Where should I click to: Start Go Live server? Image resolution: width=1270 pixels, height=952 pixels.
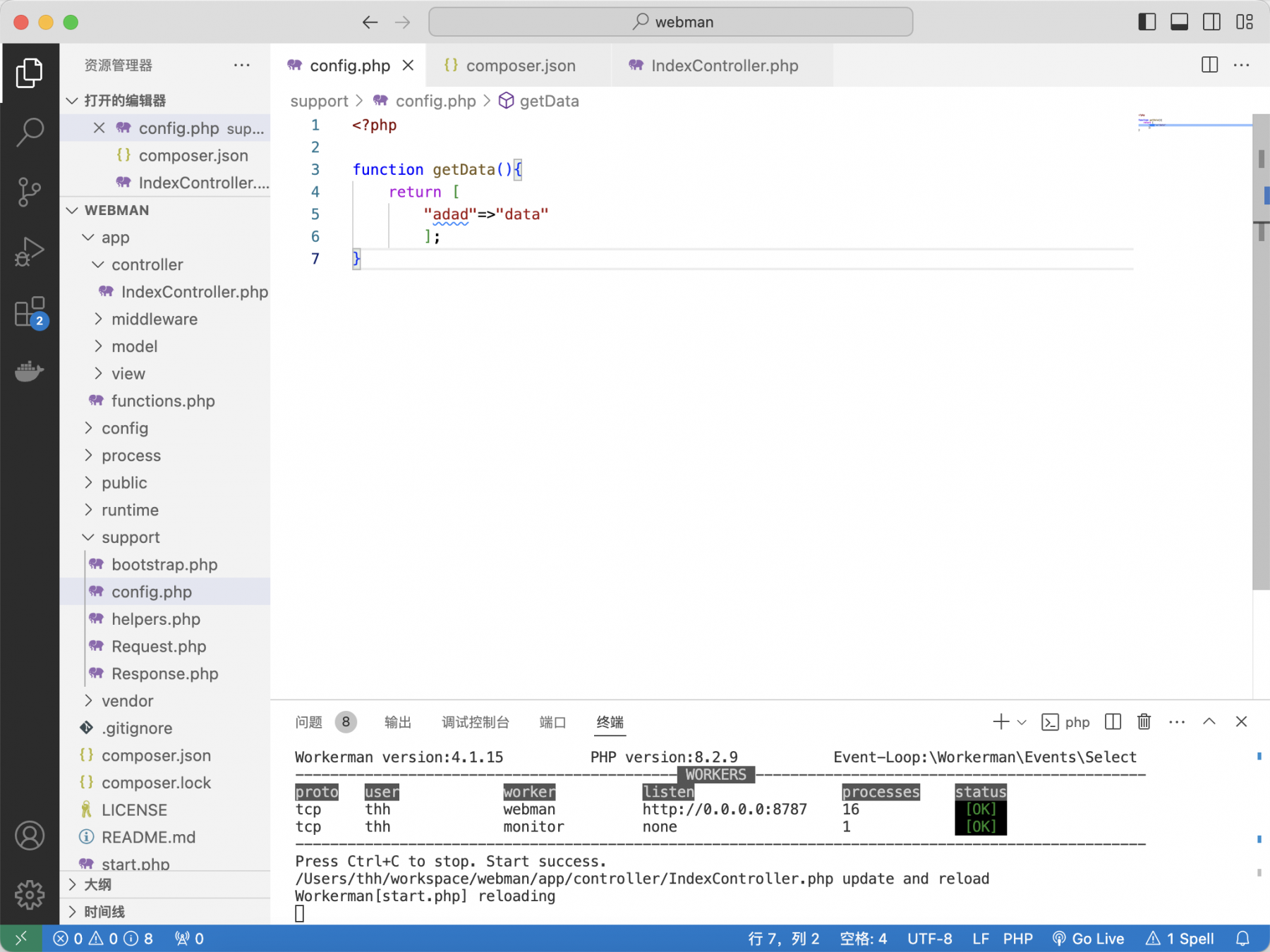pyautogui.click(x=1088, y=938)
